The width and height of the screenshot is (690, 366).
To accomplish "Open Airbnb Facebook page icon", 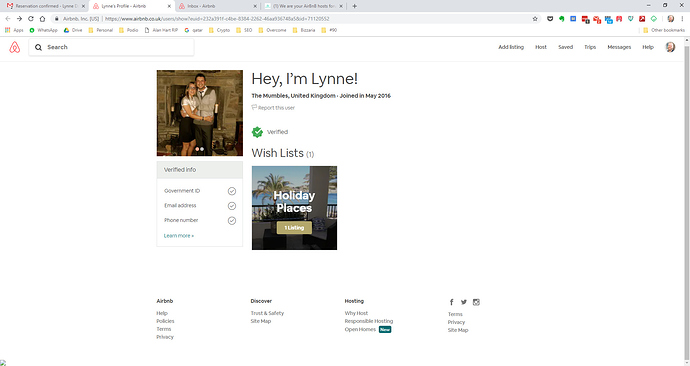I will click(x=451, y=302).
